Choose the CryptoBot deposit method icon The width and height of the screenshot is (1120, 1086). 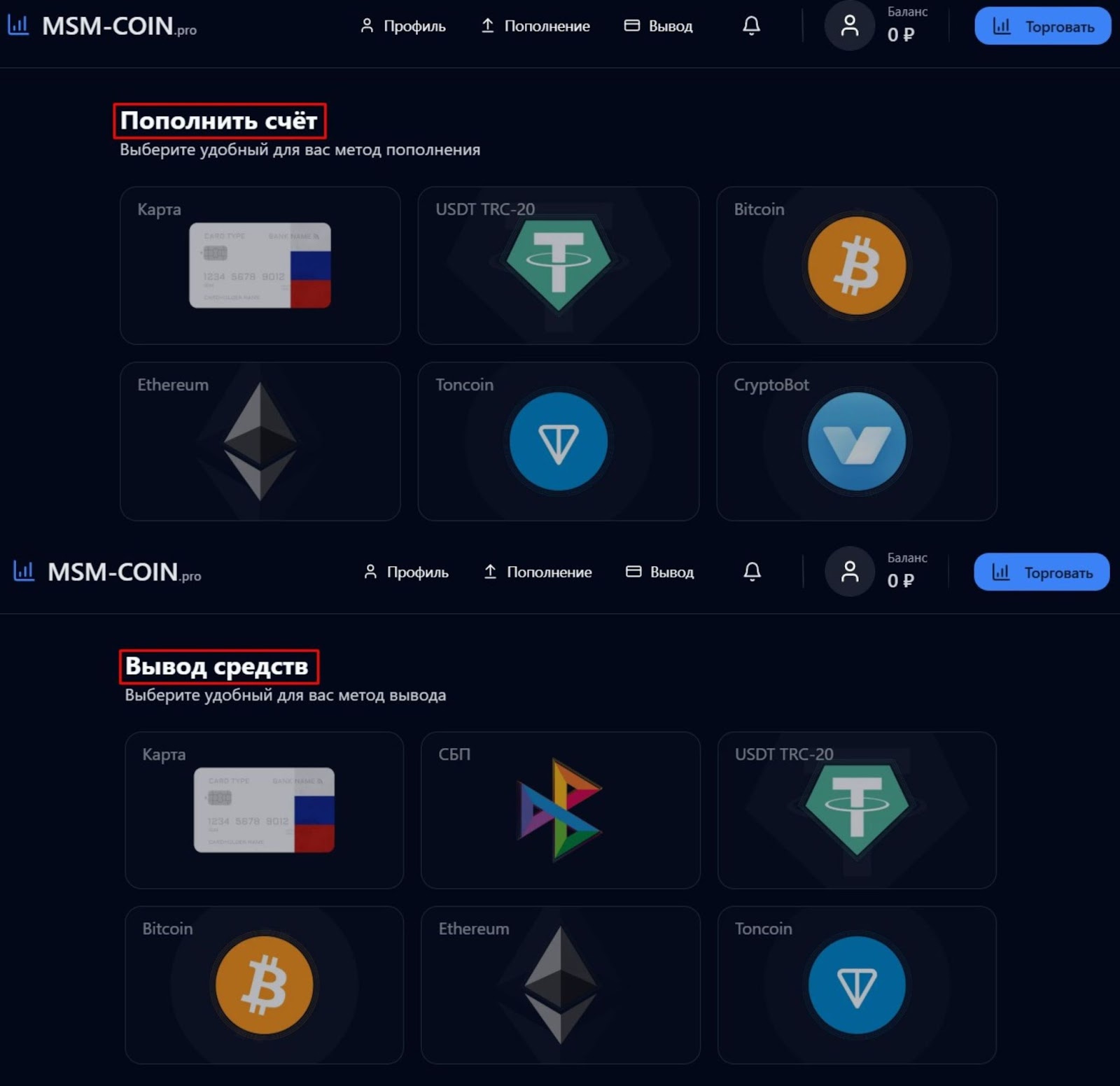click(857, 441)
